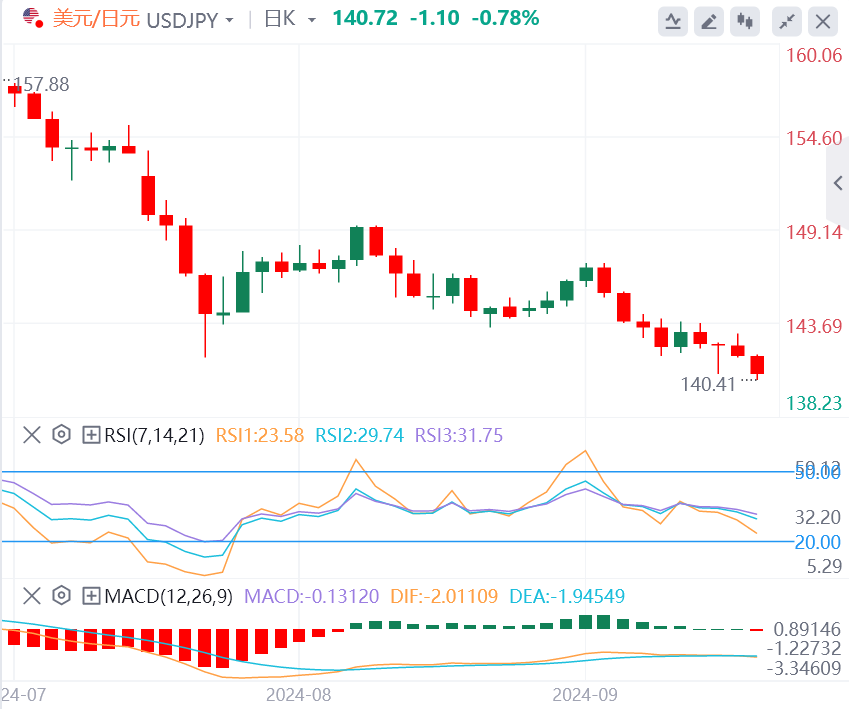Close the USDJPY chart panel
The image size is (849, 709).
tap(823, 22)
